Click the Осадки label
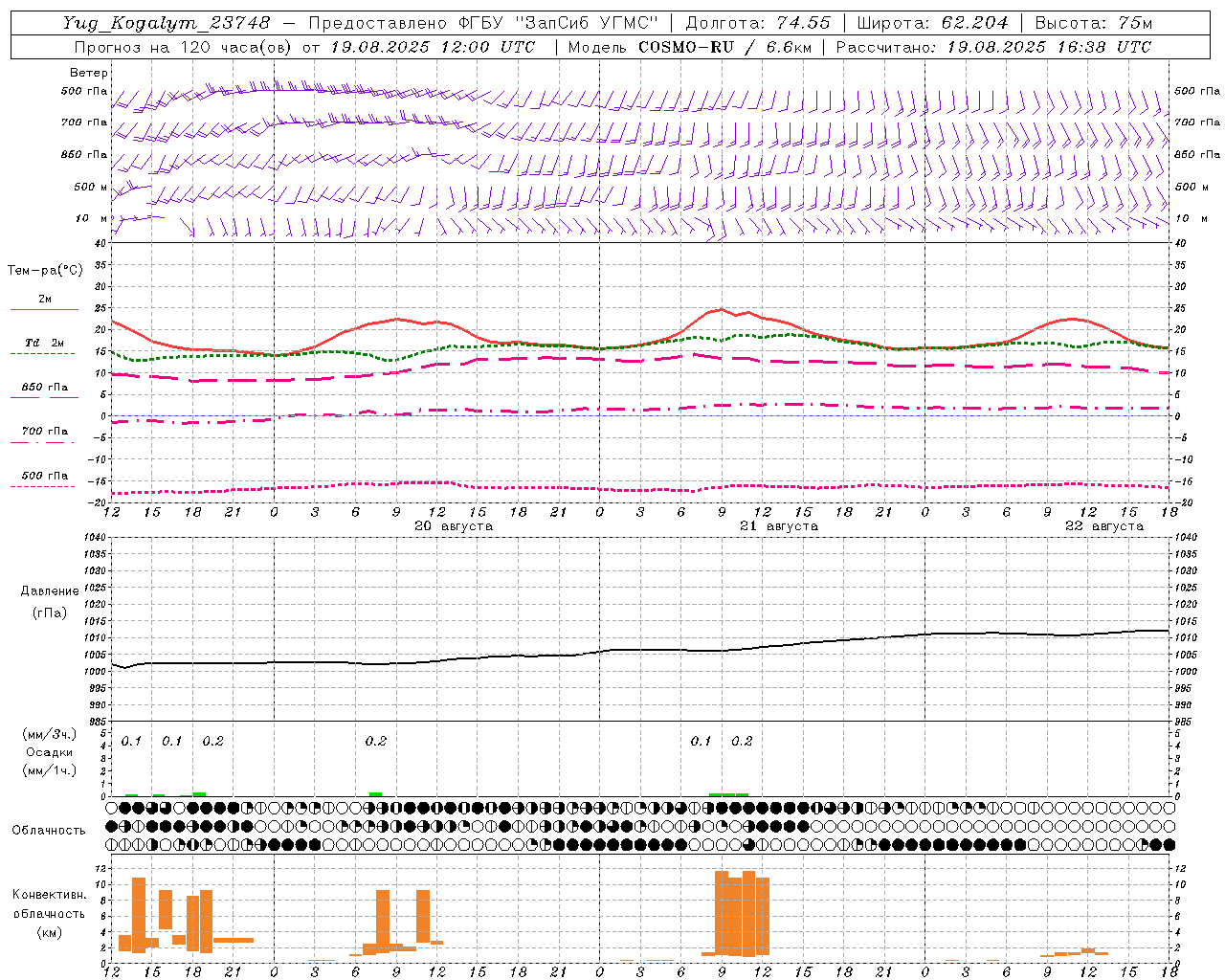The height and width of the screenshot is (980, 1225). (50, 752)
